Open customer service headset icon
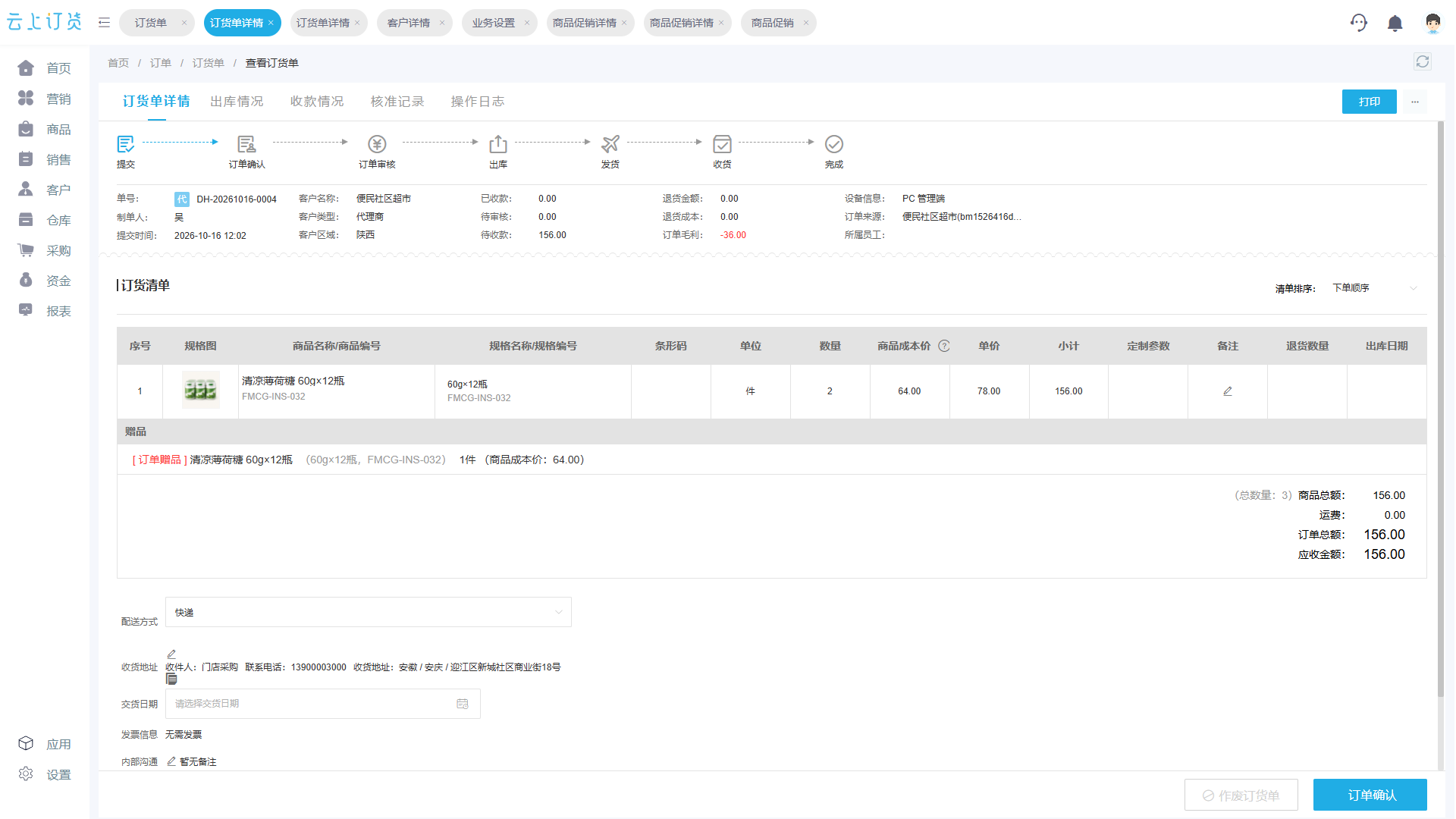The height and width of the screenshot is (819, 1456). point(1358,23)
